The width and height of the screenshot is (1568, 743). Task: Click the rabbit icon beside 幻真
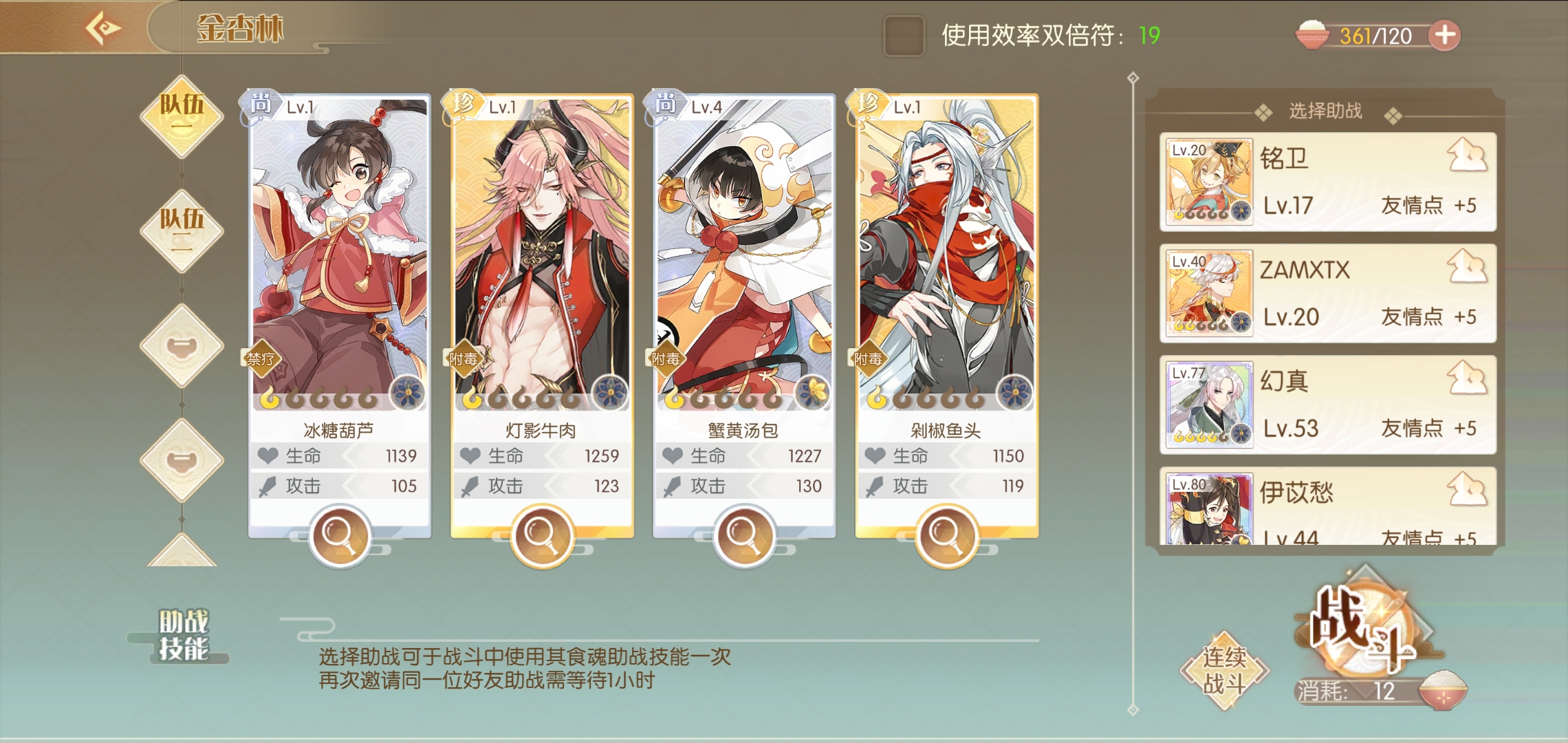(x=1467, y=378)
